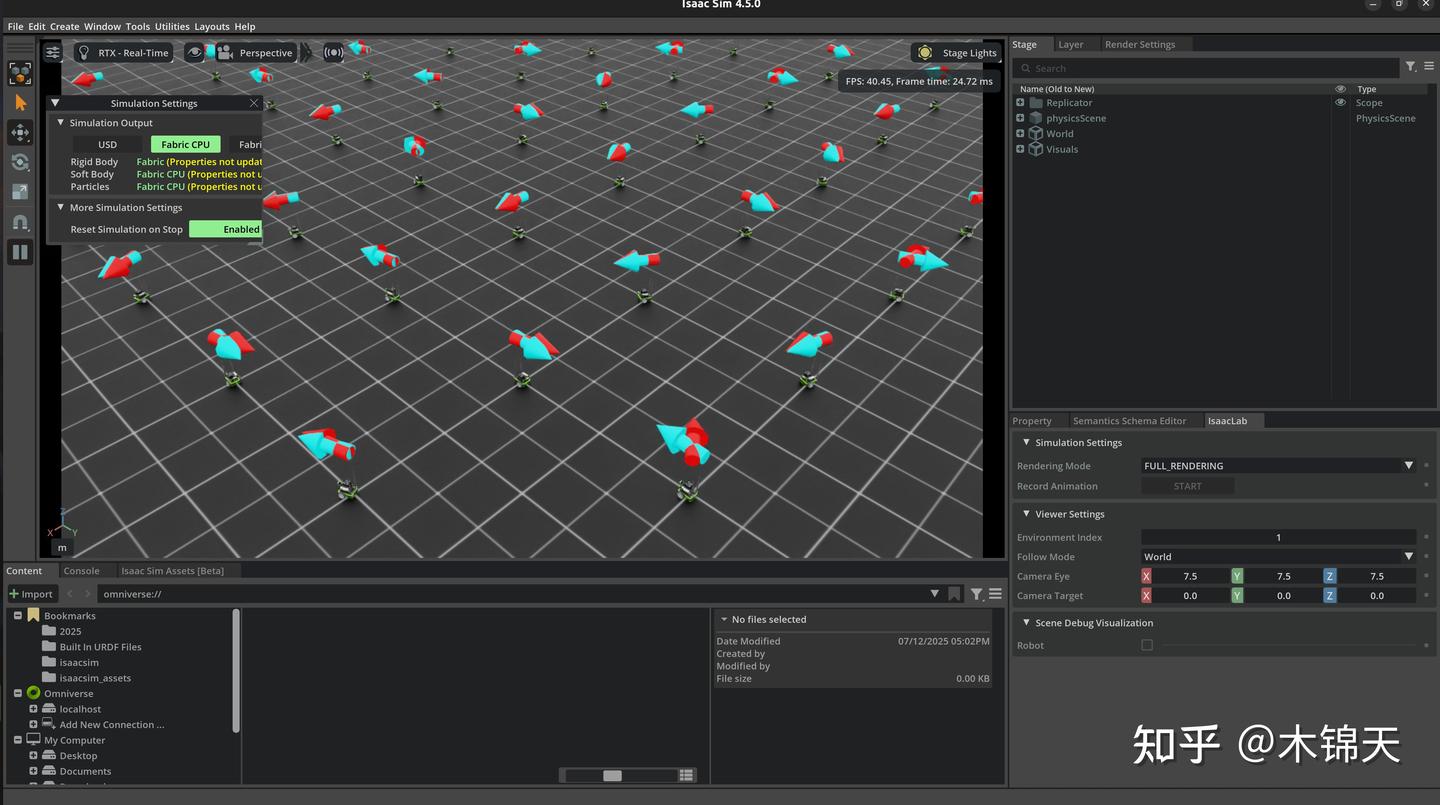Image resolution: width=1440 pixels, height=805 pixels.
Task: Toggle visibility eye for Replicator
Action: 1340,103
